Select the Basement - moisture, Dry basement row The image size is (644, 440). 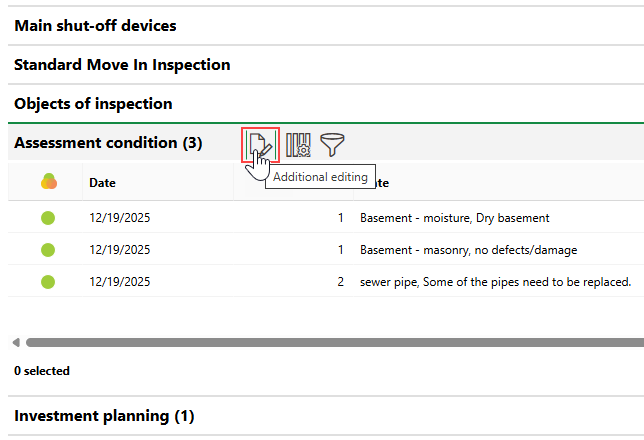pos(454,218)
